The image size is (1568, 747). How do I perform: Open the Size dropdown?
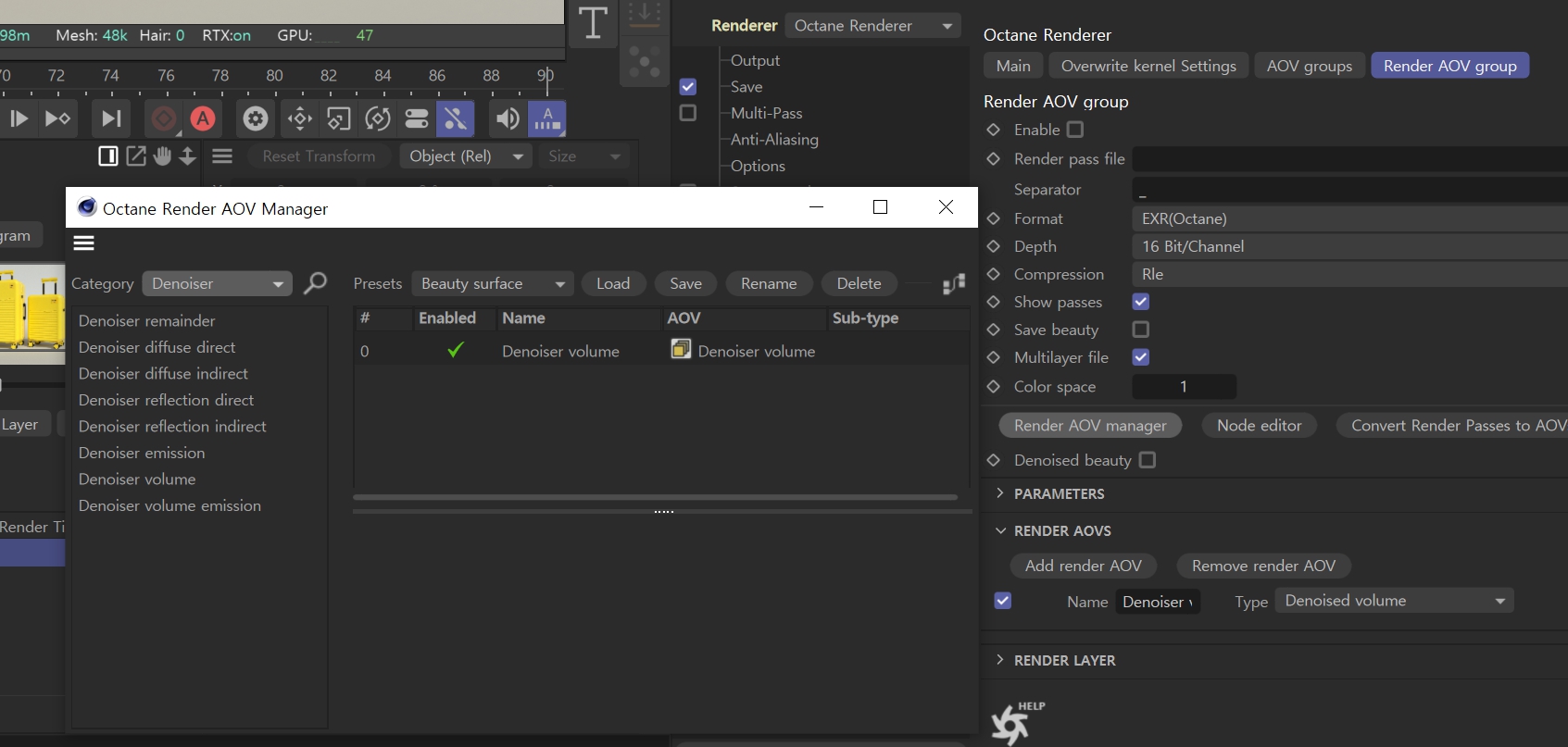click(x=583, y=156)
